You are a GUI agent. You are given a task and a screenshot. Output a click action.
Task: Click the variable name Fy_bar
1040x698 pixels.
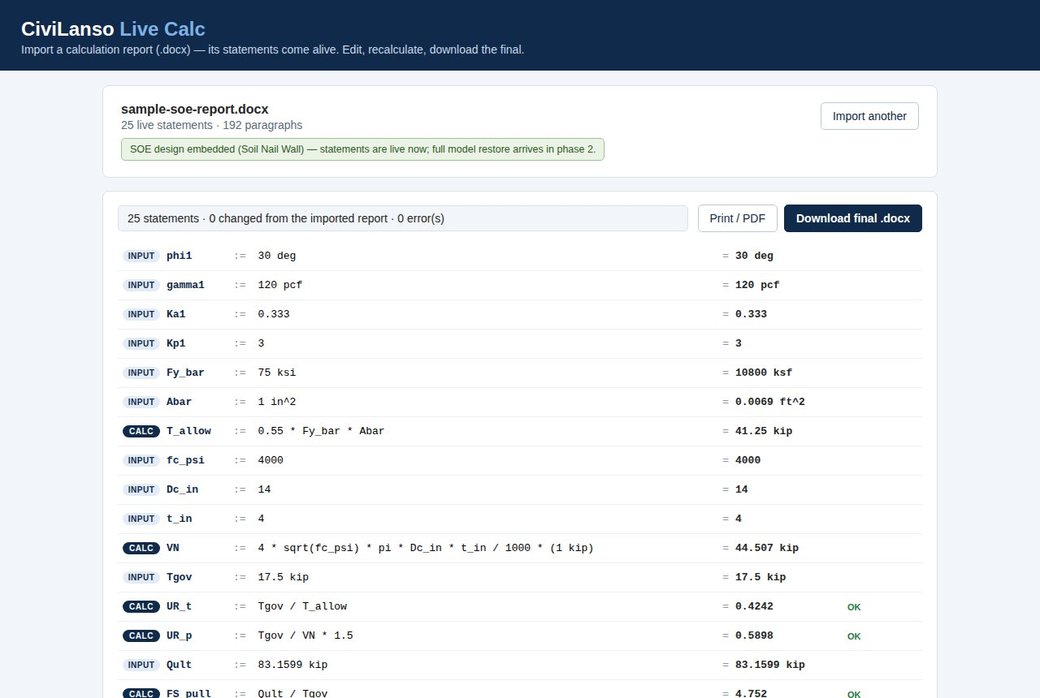(185, 372)
